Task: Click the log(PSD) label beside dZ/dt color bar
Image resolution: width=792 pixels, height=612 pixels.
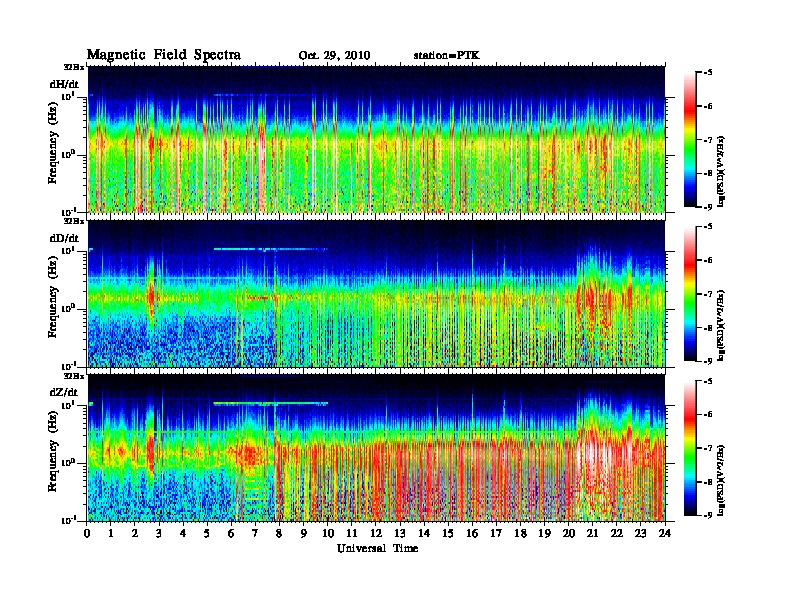Action: click(722, 480)
